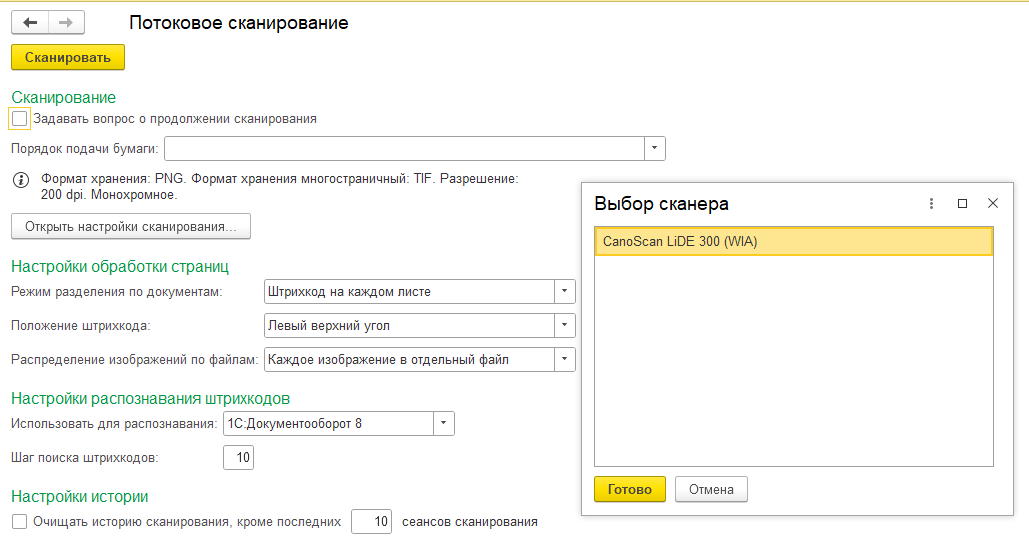Screen dimensions: 1029x551
Task: Maximize the Выбор сканера dialog
Action: point(962,203)
